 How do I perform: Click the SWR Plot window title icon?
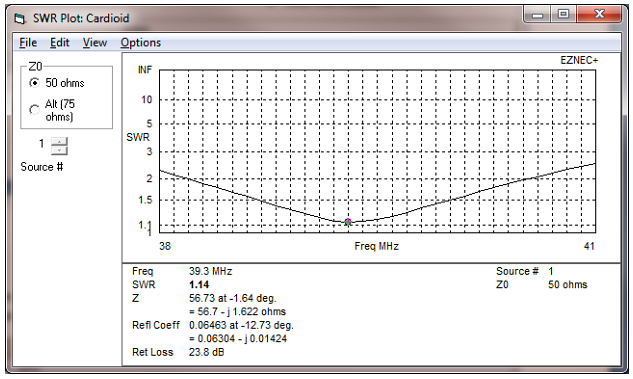[x=20, y=19]
